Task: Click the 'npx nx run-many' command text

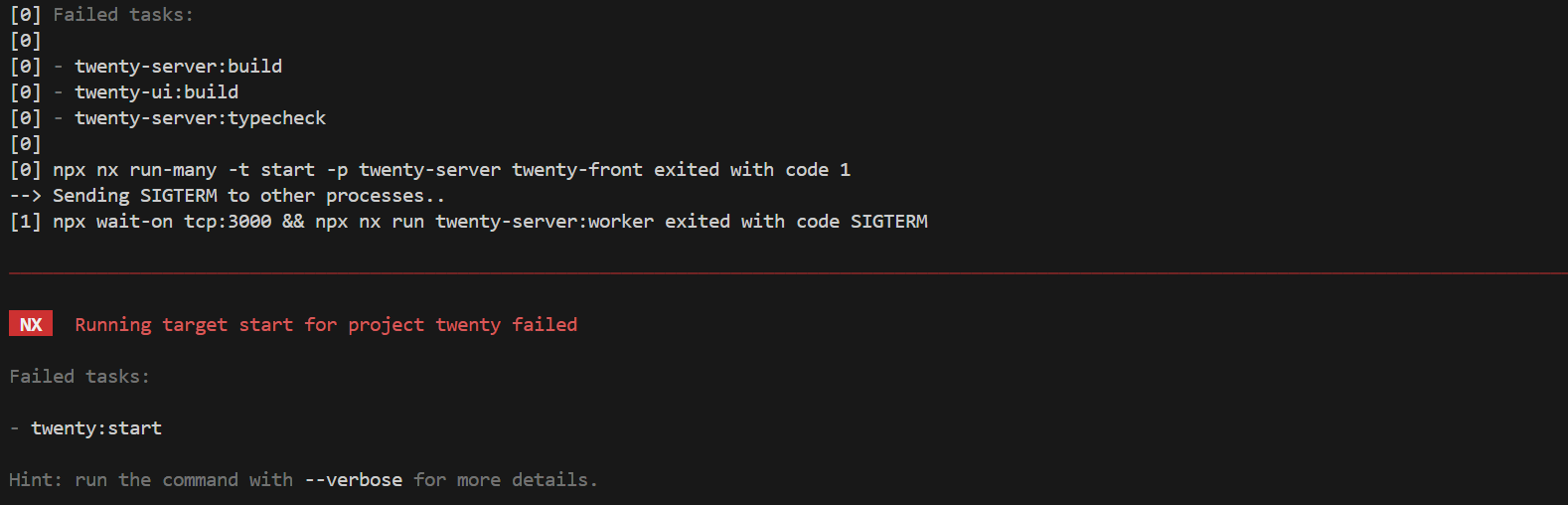Action: [134, 170]
